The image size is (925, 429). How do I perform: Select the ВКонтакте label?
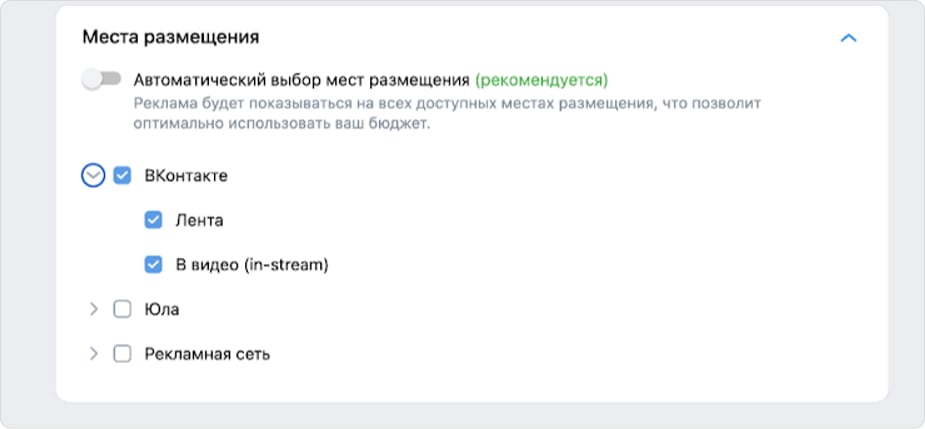[186, 176]
